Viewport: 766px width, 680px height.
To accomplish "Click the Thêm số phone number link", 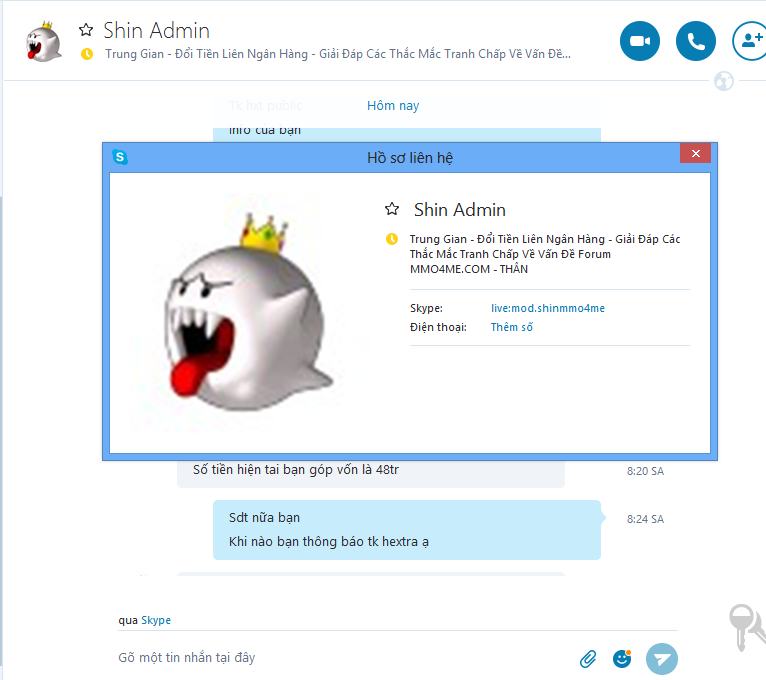I will tap(511, 327).
